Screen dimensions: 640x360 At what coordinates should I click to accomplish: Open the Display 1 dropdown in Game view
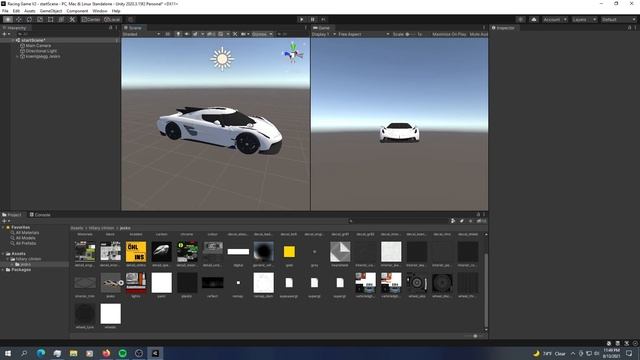pos(324,34)
